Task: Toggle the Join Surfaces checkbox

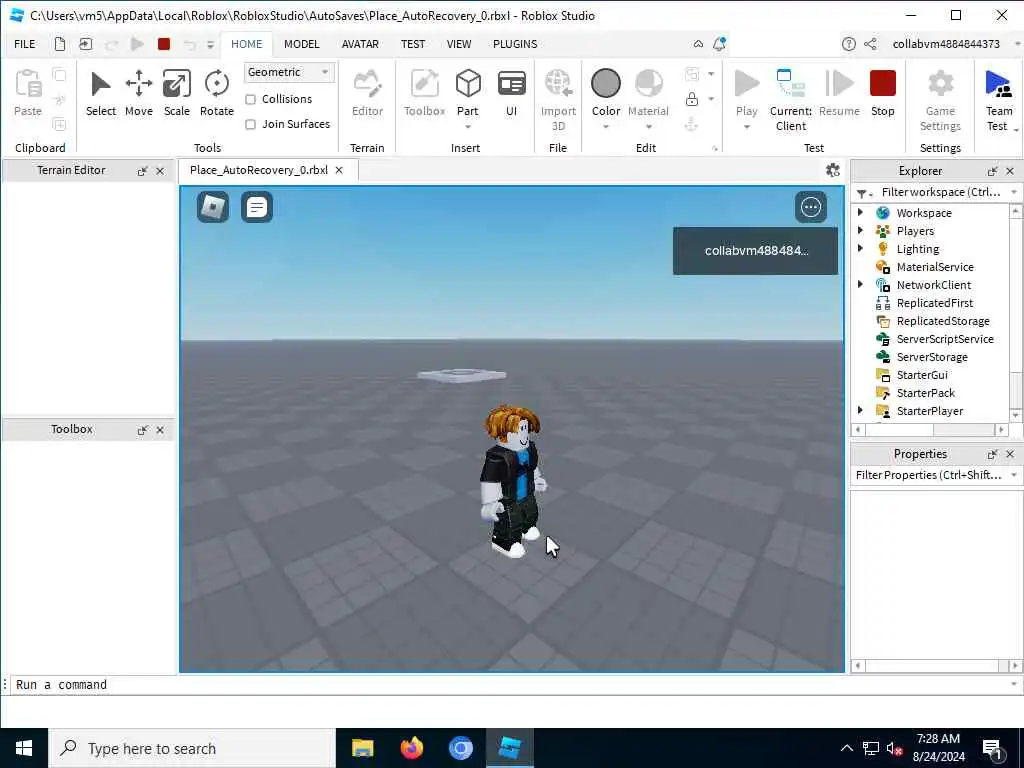Action: coord(250,124)
